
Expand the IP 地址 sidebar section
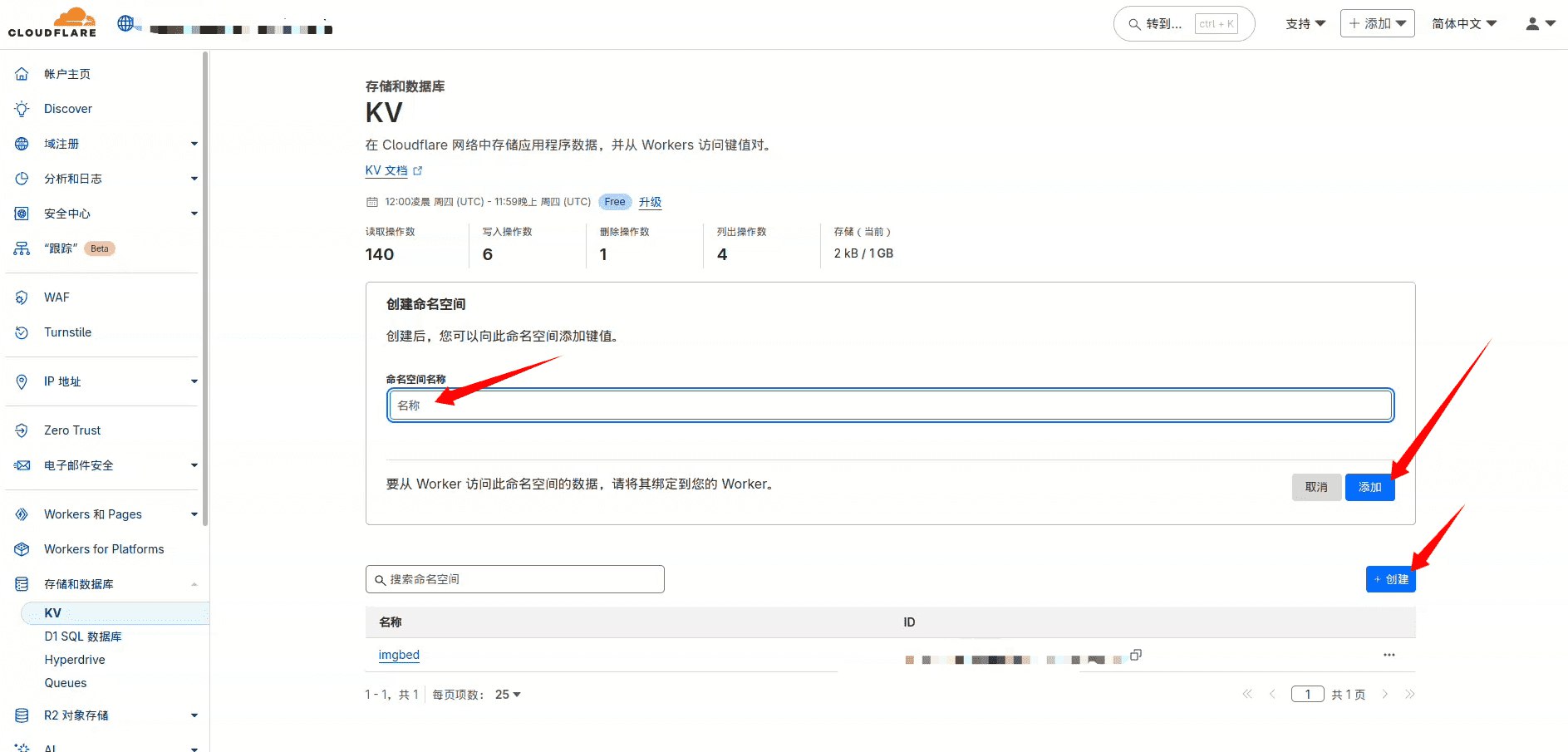(194, 381)
